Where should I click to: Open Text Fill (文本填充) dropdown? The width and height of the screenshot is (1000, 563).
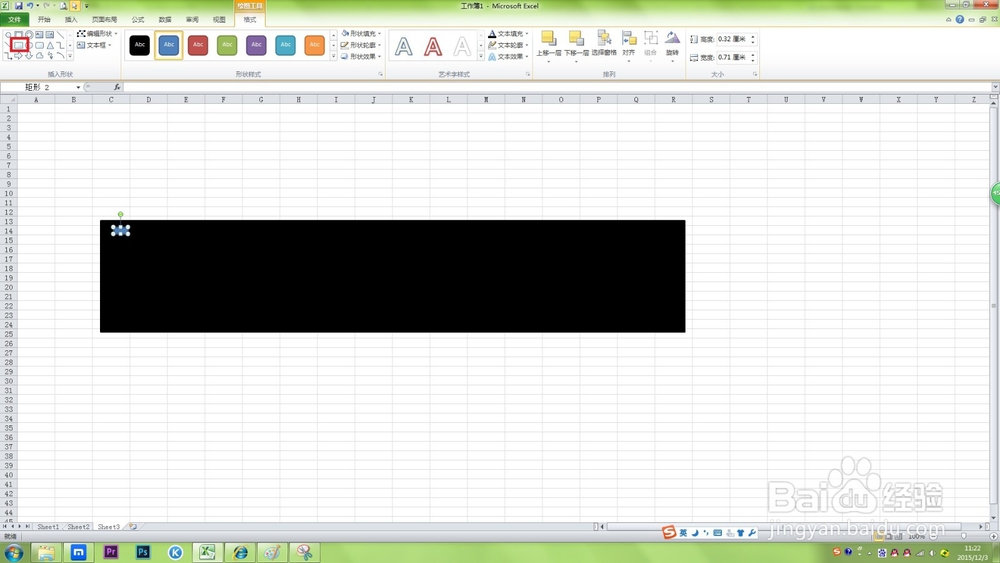509,33
